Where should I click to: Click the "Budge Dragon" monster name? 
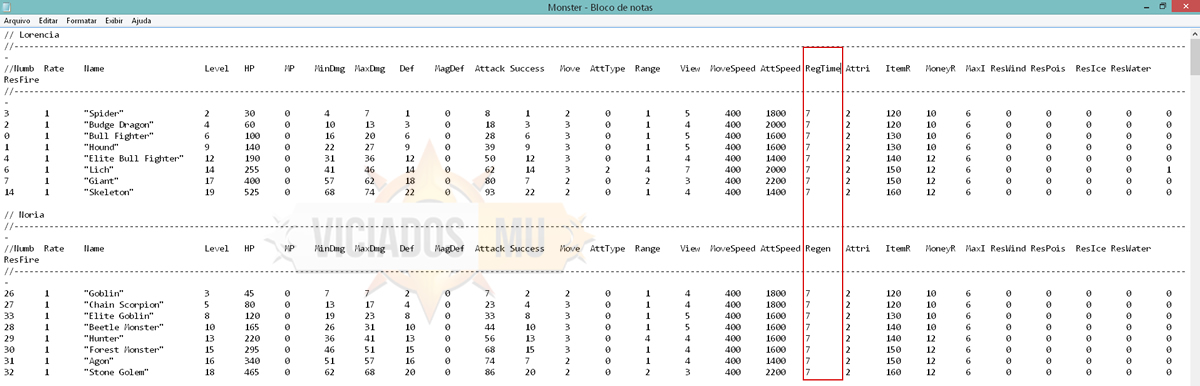[x=118, y=125]
